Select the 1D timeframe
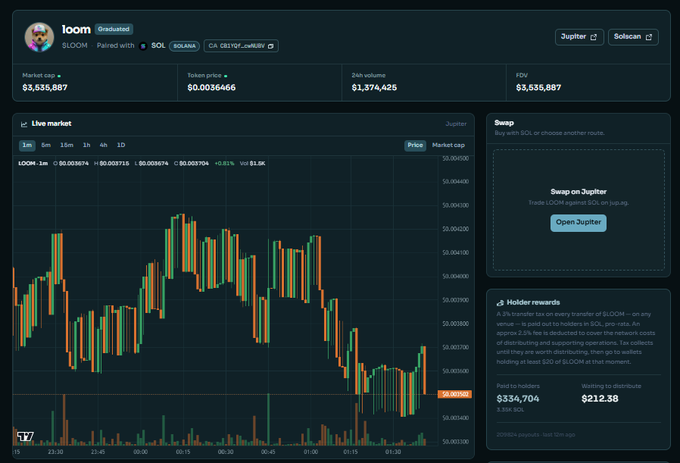Image resolution: width=680 pixels, height=463 pixels. (121, 145)
